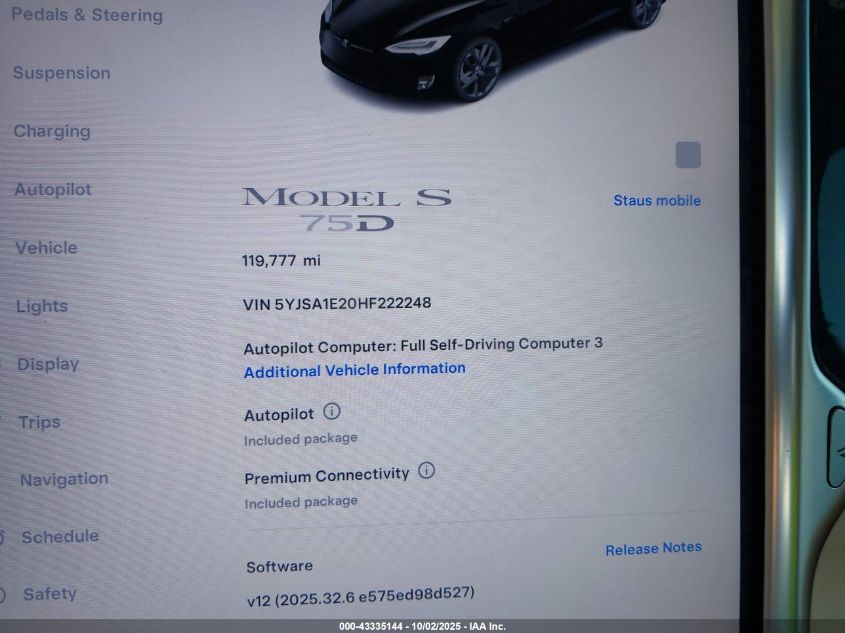
Task: Go to Autopilot settings in sidebar
Action: pos(53,189)
